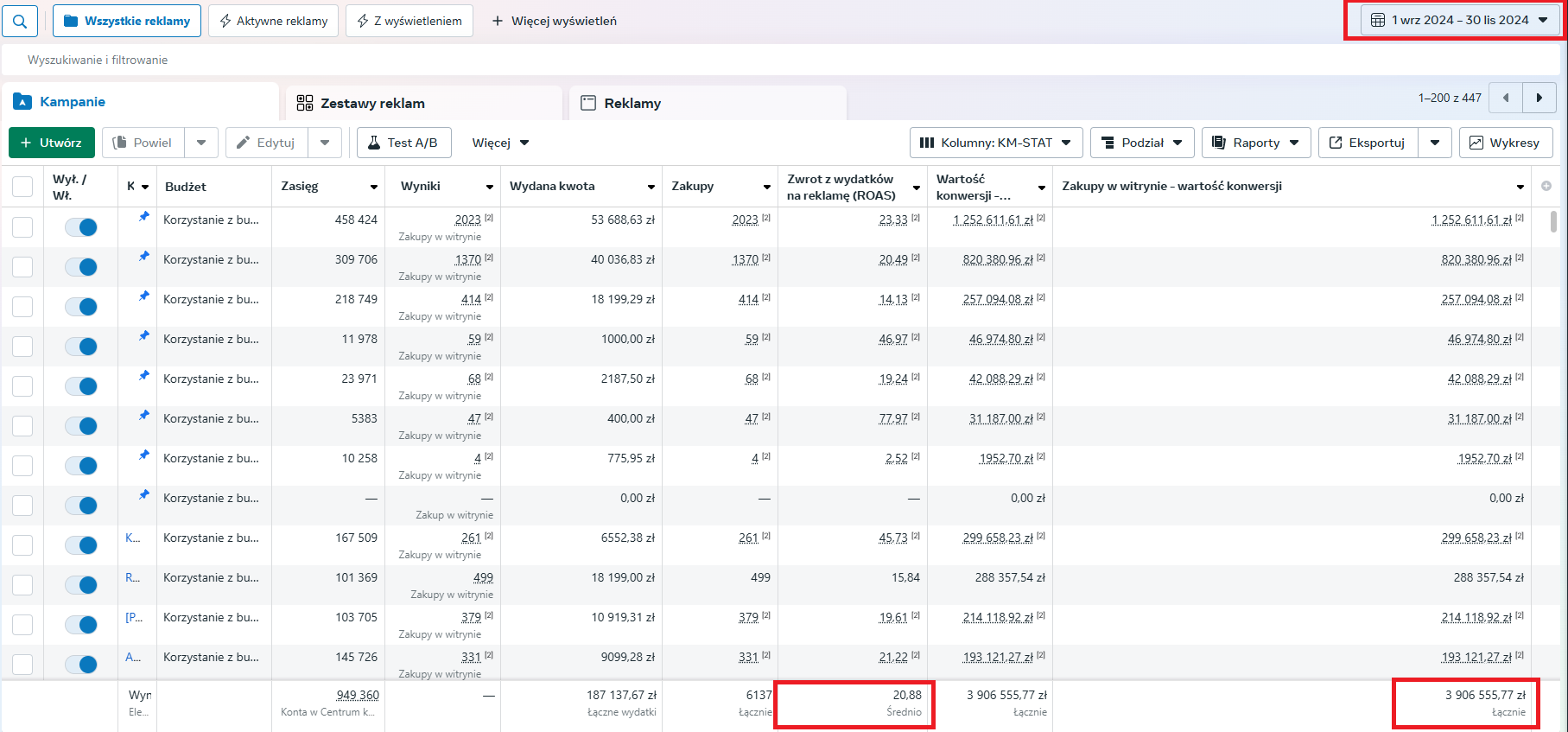Sort by Wydana kwota column arrow
The width and height of the screenshot is (1568, 732).
[x=651, y=187]
